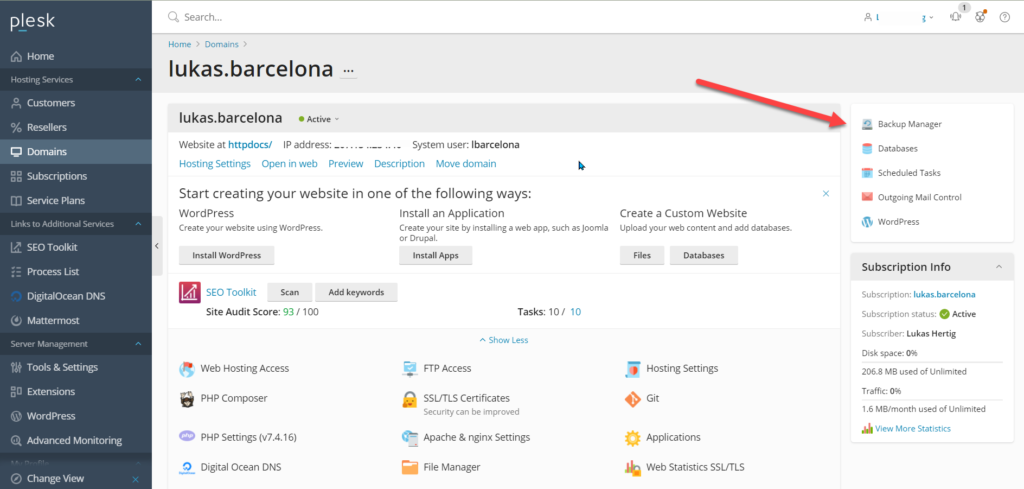Click the Scan button
This screenshot has height=489, width=1024.
click(x=290, y=292)
